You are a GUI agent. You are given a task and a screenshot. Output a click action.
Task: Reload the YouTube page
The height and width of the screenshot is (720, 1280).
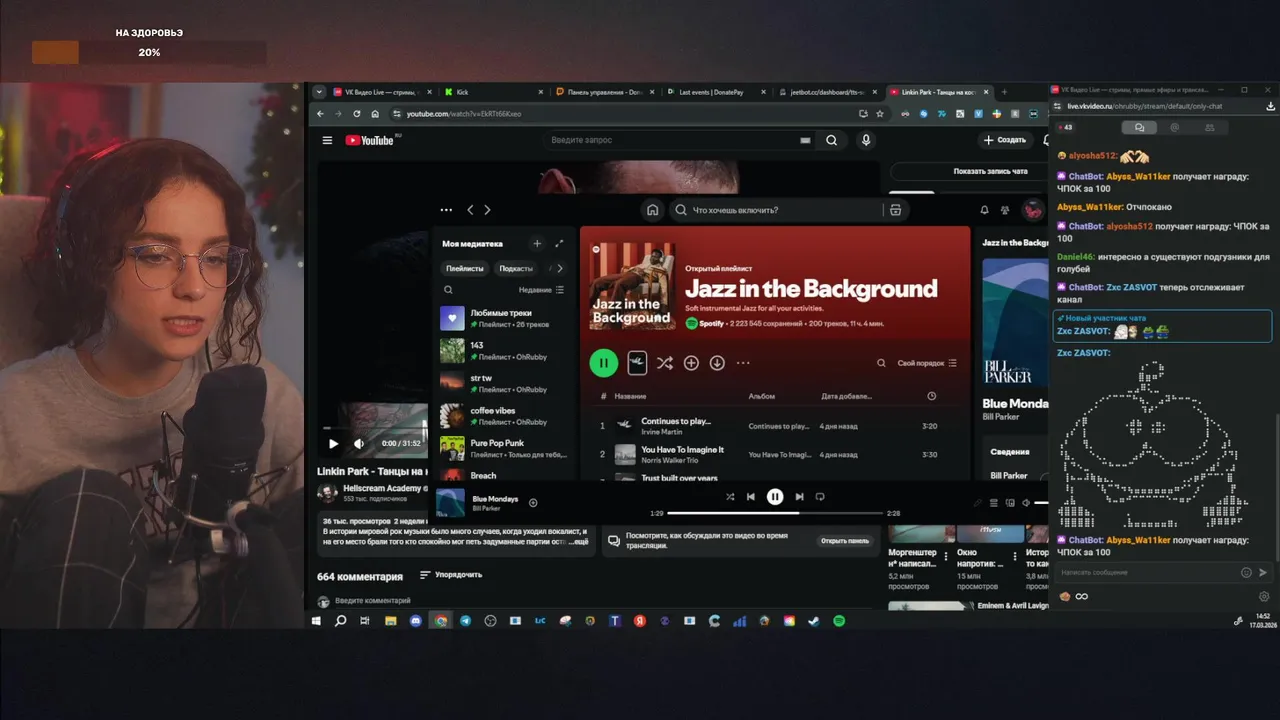[x=357, y=114]
